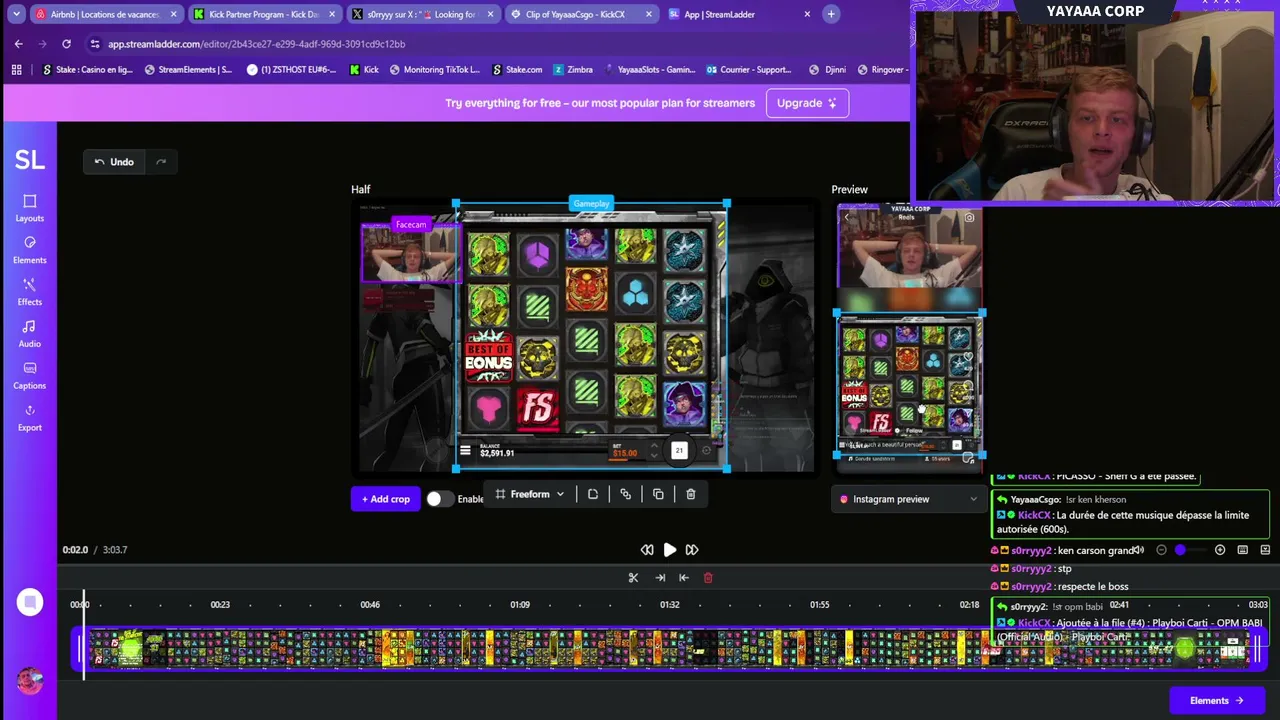Click the + Add crop button
Screen dimensions: 1280x720
pos(386,499)
